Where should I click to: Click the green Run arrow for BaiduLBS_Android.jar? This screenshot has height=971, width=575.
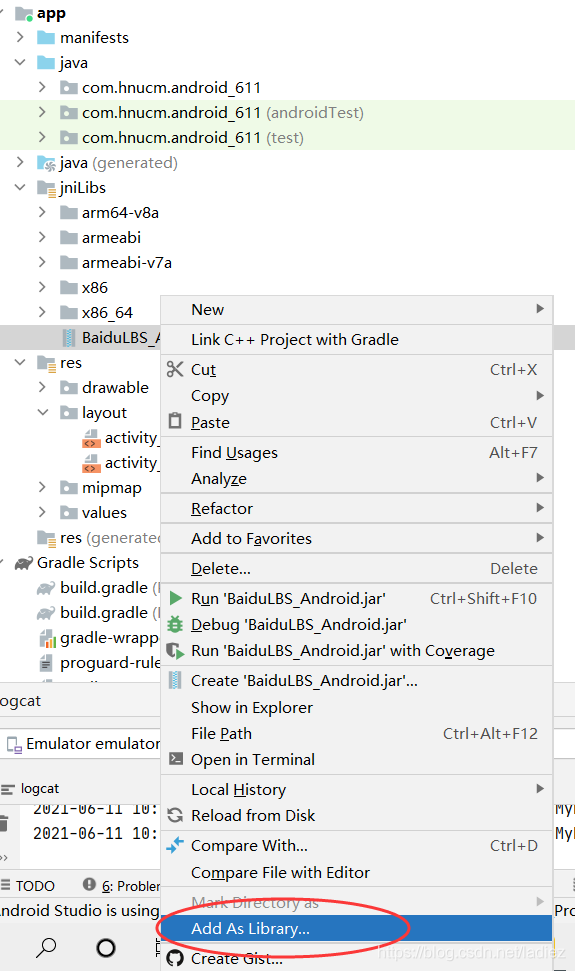click(176, 598)
